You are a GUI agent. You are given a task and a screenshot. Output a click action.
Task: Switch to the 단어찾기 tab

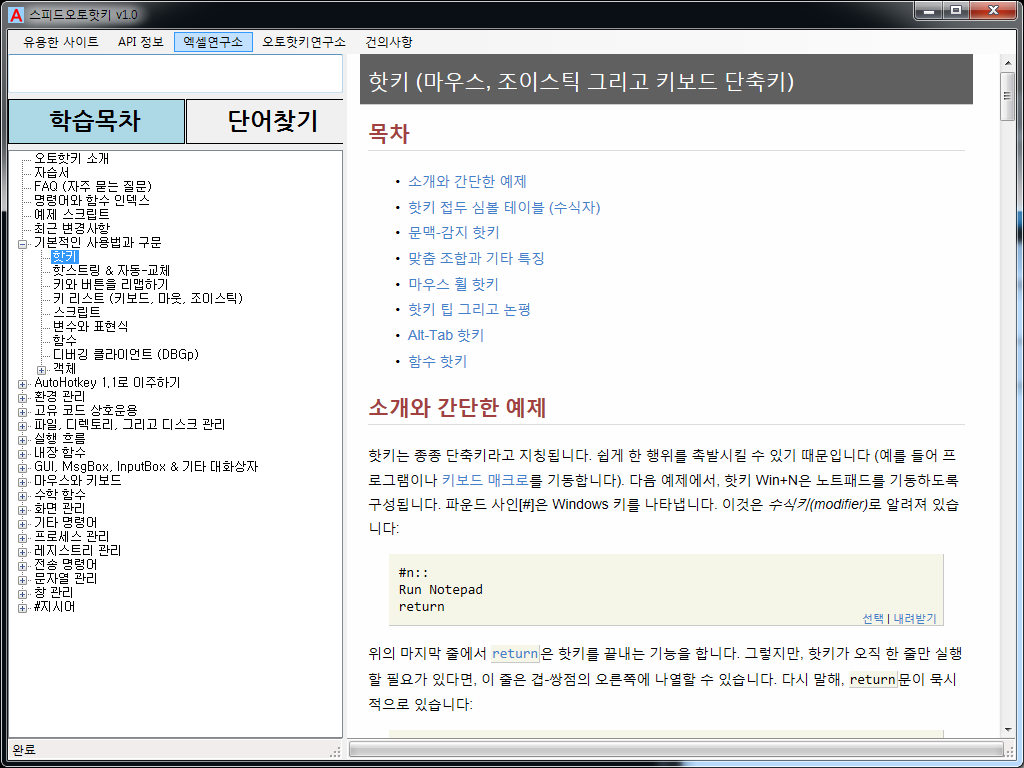point(265,121)
